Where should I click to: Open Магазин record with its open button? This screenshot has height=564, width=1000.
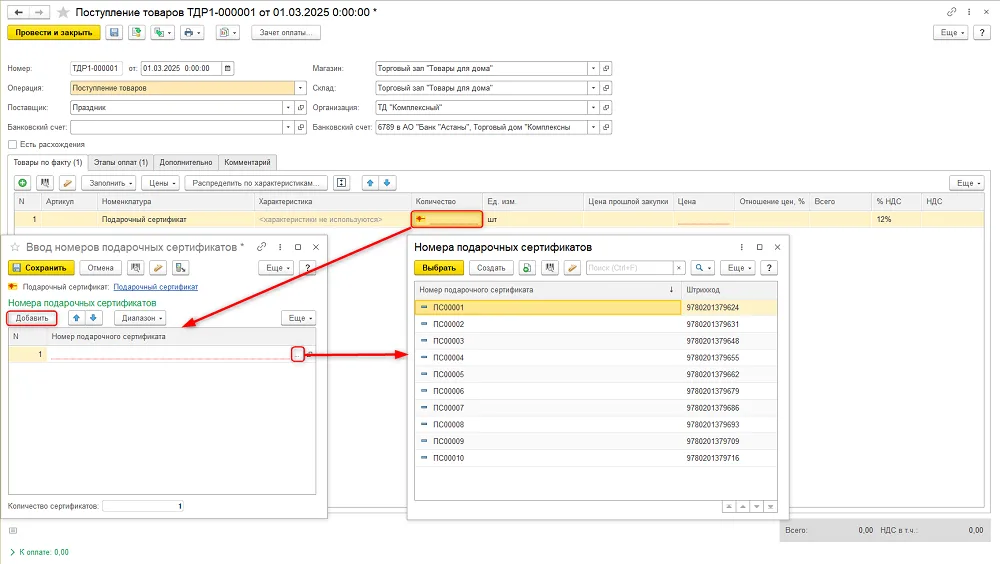(606, 68)
